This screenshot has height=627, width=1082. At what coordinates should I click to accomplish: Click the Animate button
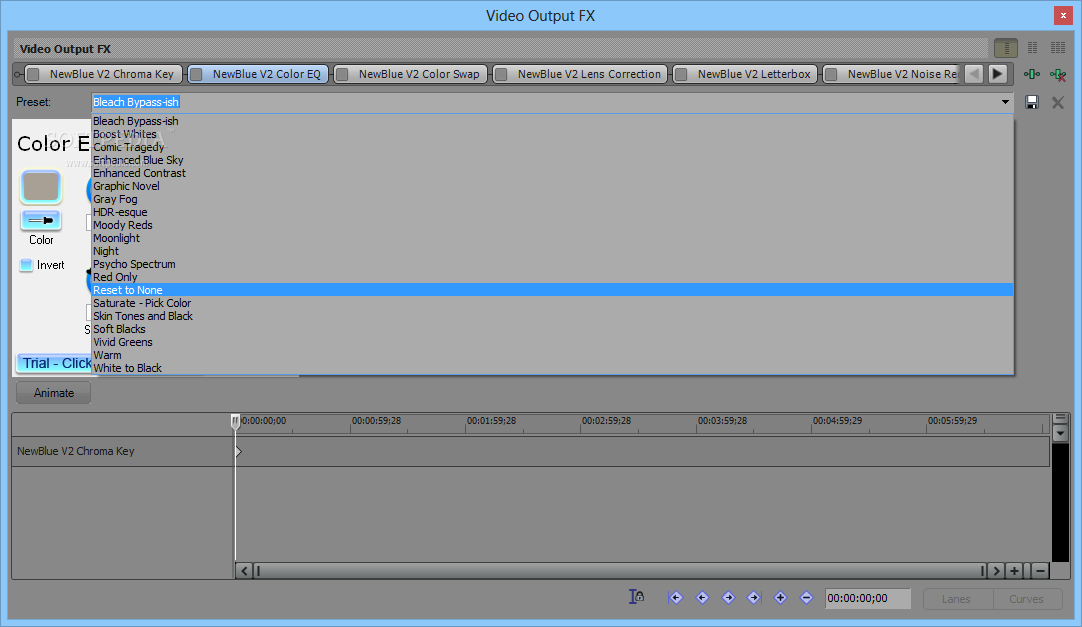(x=54, y=392)
